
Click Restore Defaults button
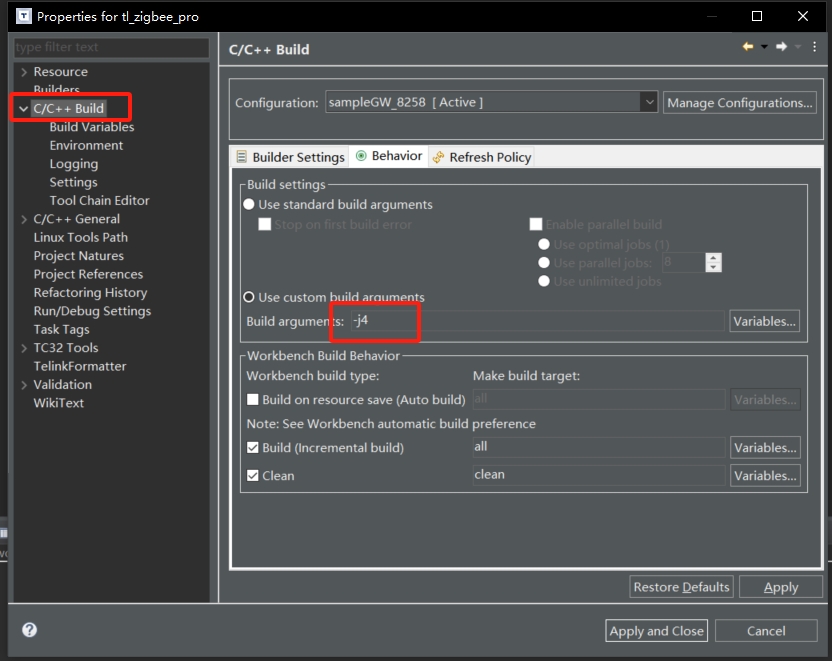[x=682, y=587]
